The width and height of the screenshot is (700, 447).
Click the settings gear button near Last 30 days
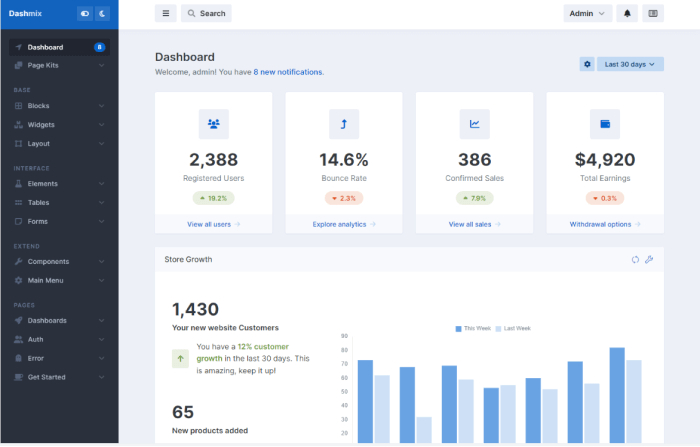pos(587,64)
